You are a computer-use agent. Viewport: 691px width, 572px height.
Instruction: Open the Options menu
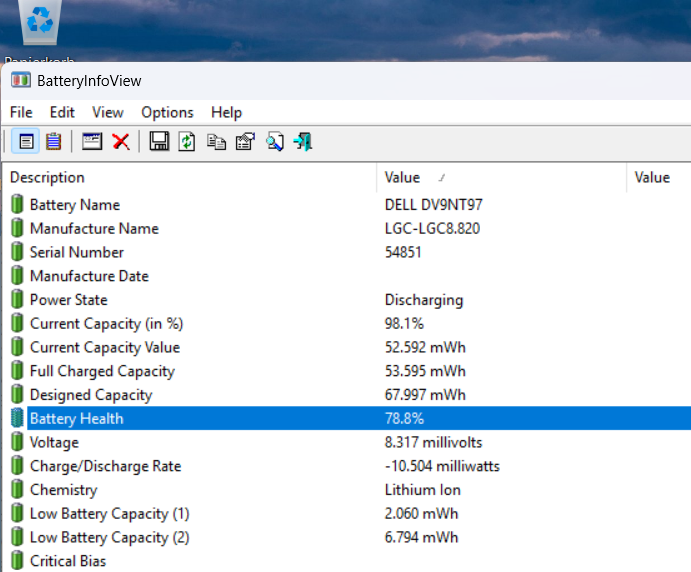click(x=167, y=112)
